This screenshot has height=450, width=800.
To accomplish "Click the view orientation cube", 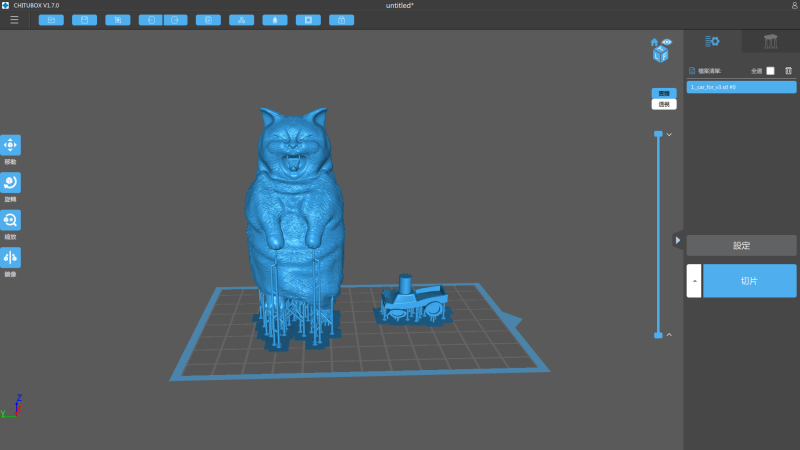I will tap(661, 55).
